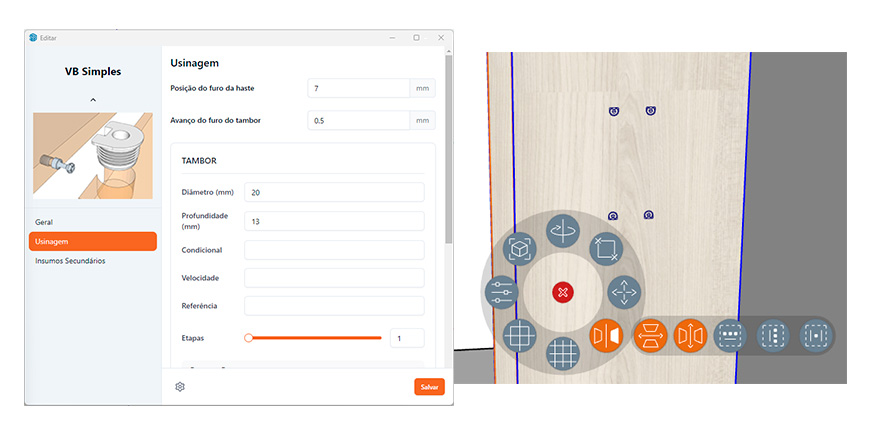
Task: Open the sliders settings icon in radial menu
Action: coord(501,293)
